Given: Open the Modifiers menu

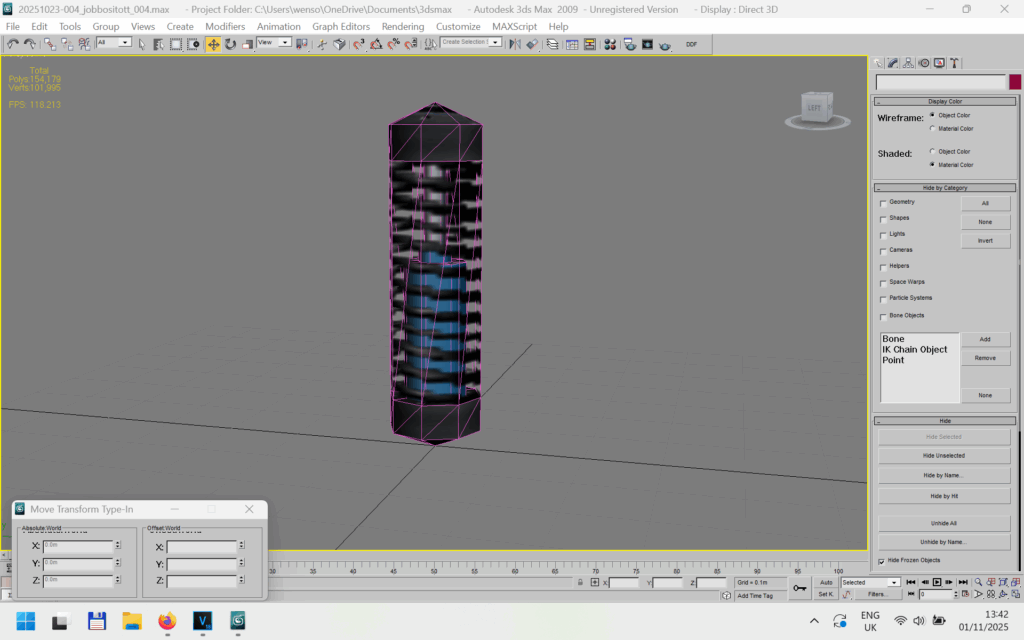Looking at the screenshot, I should 225,26.
